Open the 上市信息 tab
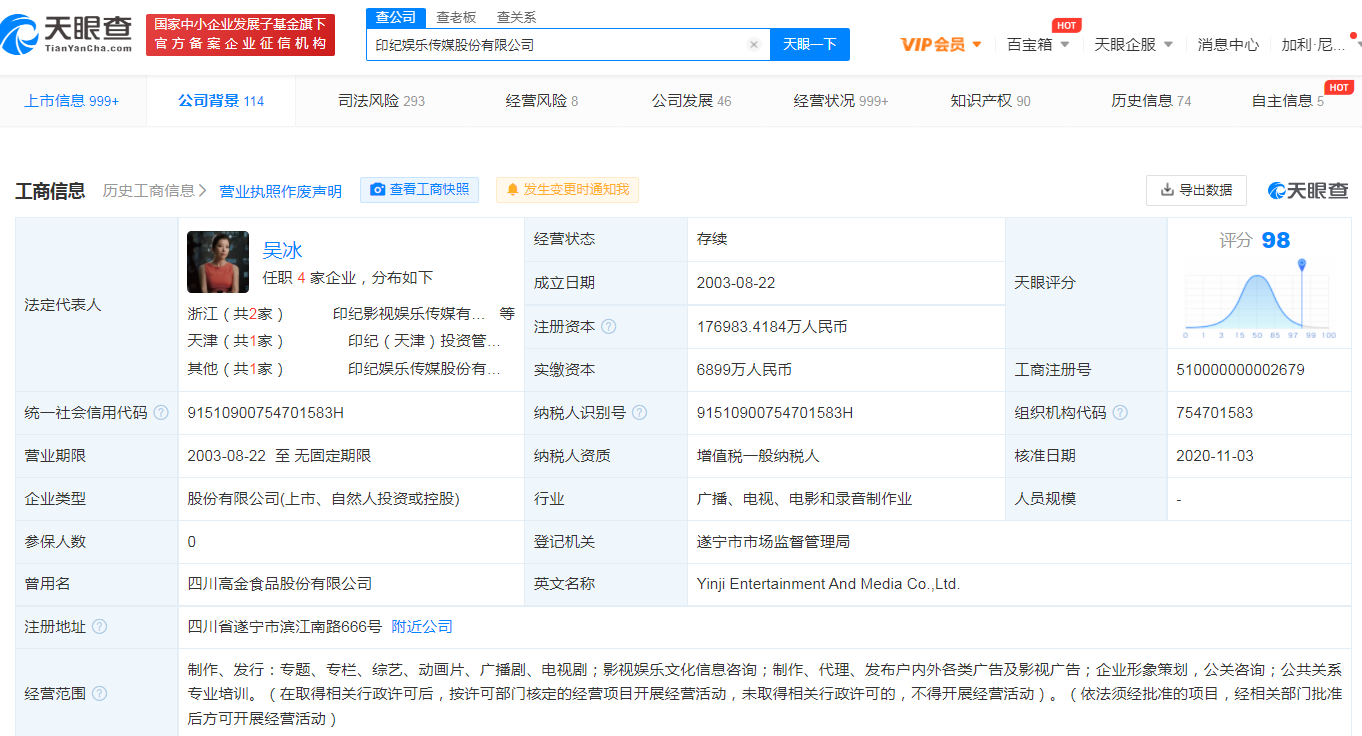This screenshot has width=1362, height=736. [72, 101]
